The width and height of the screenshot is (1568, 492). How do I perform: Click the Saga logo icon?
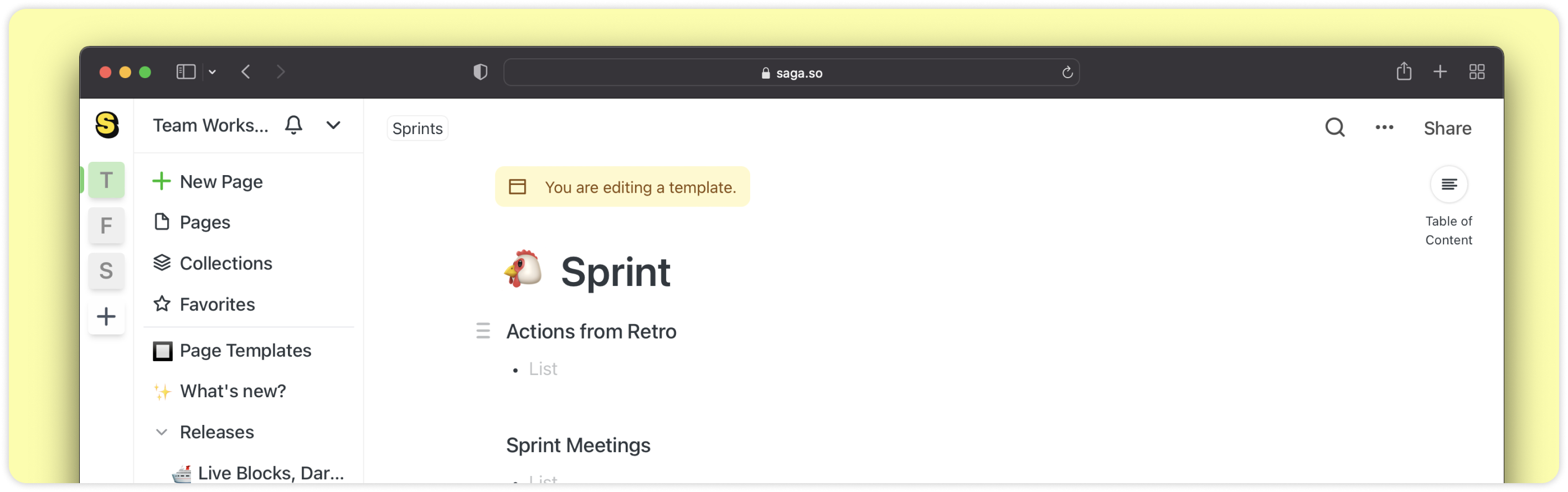(107, 125)
